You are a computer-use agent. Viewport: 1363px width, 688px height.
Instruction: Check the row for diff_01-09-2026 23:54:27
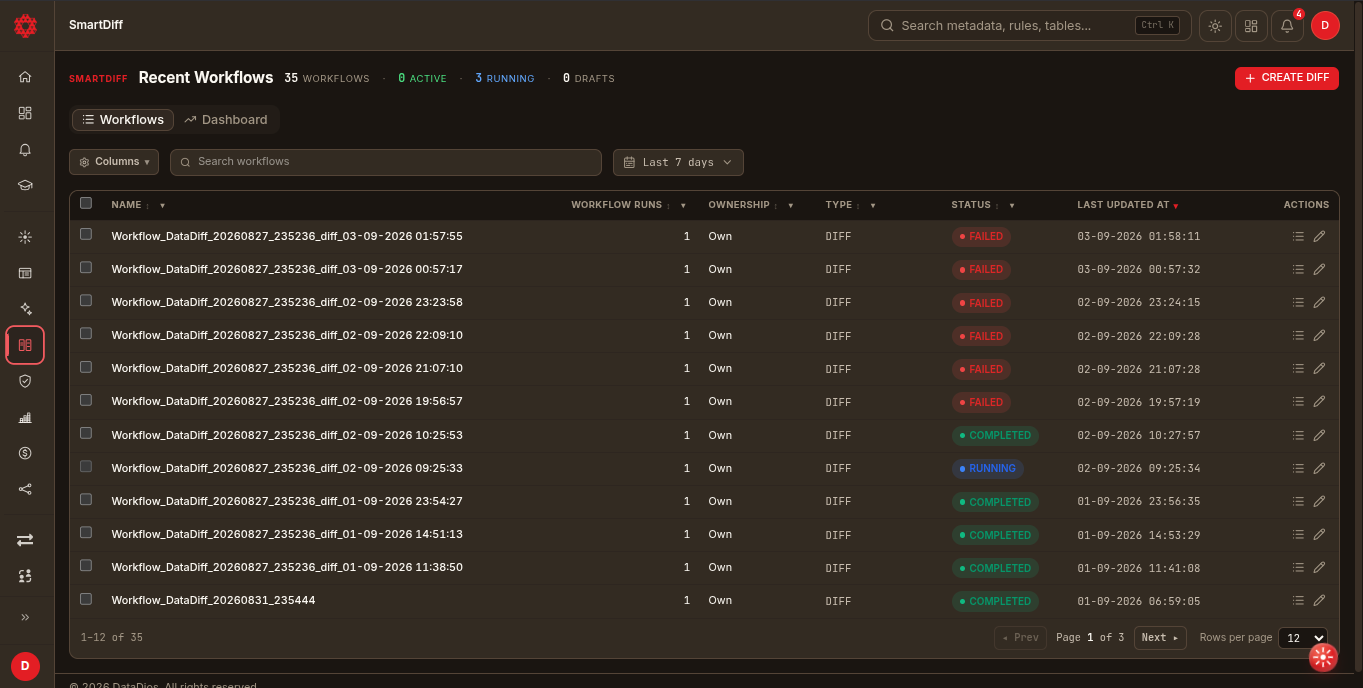86,499
